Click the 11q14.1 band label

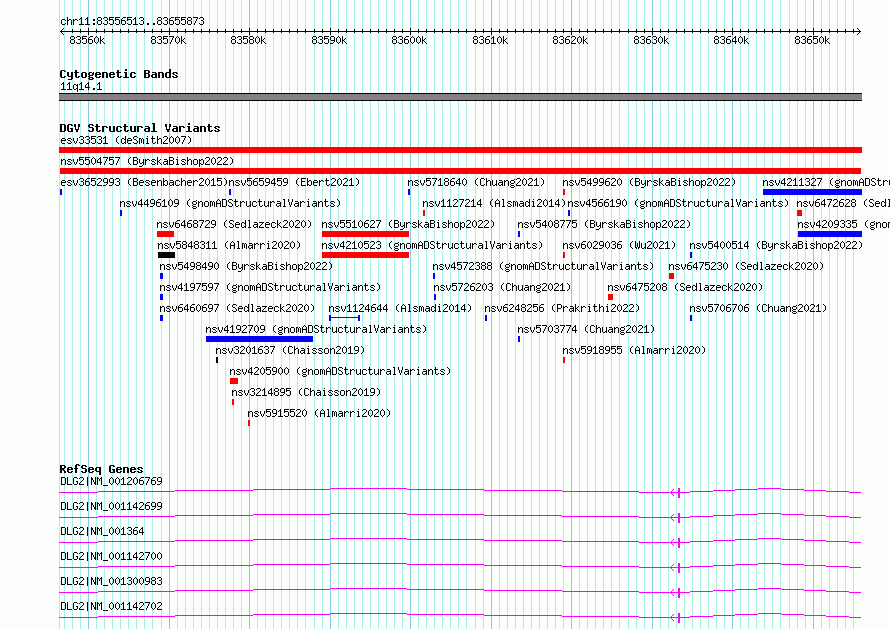point(81,86)
